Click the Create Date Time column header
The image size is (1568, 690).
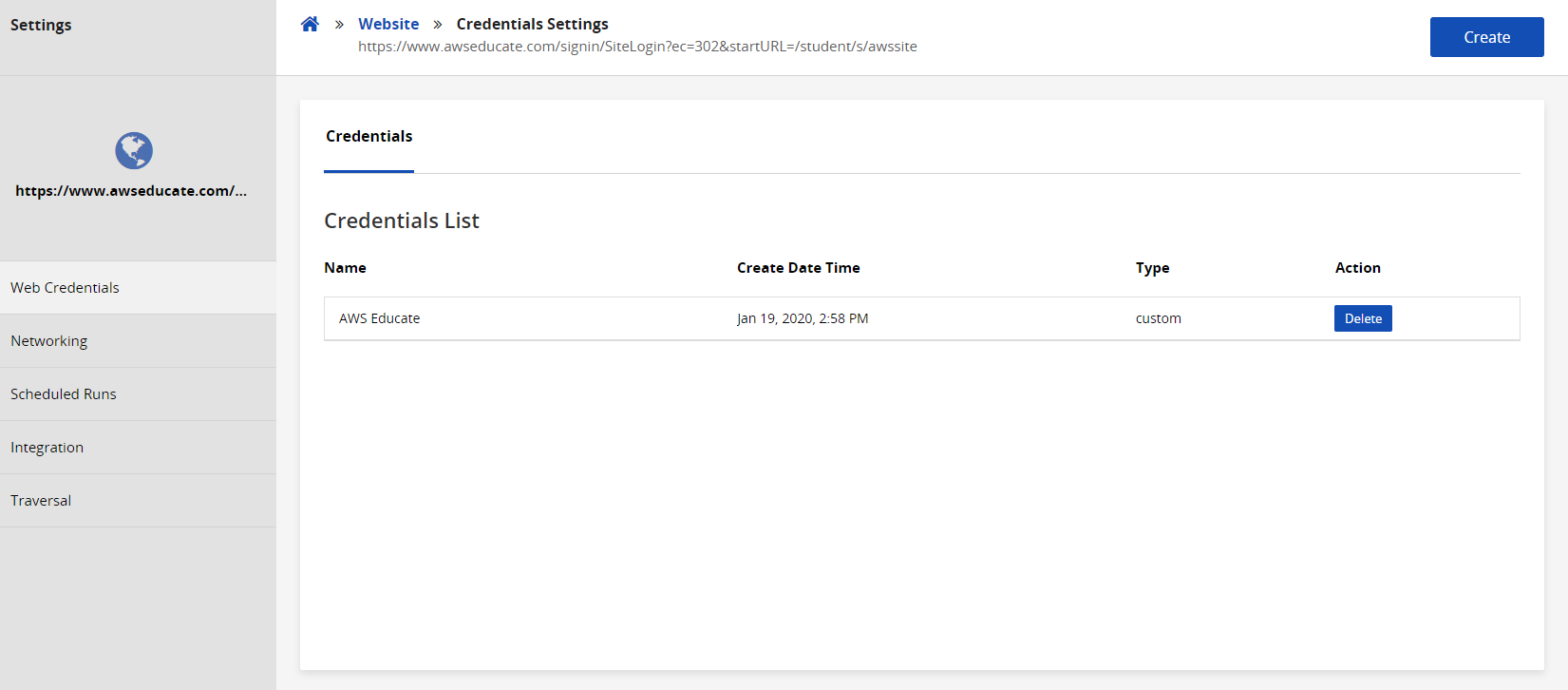click(798, 268)
